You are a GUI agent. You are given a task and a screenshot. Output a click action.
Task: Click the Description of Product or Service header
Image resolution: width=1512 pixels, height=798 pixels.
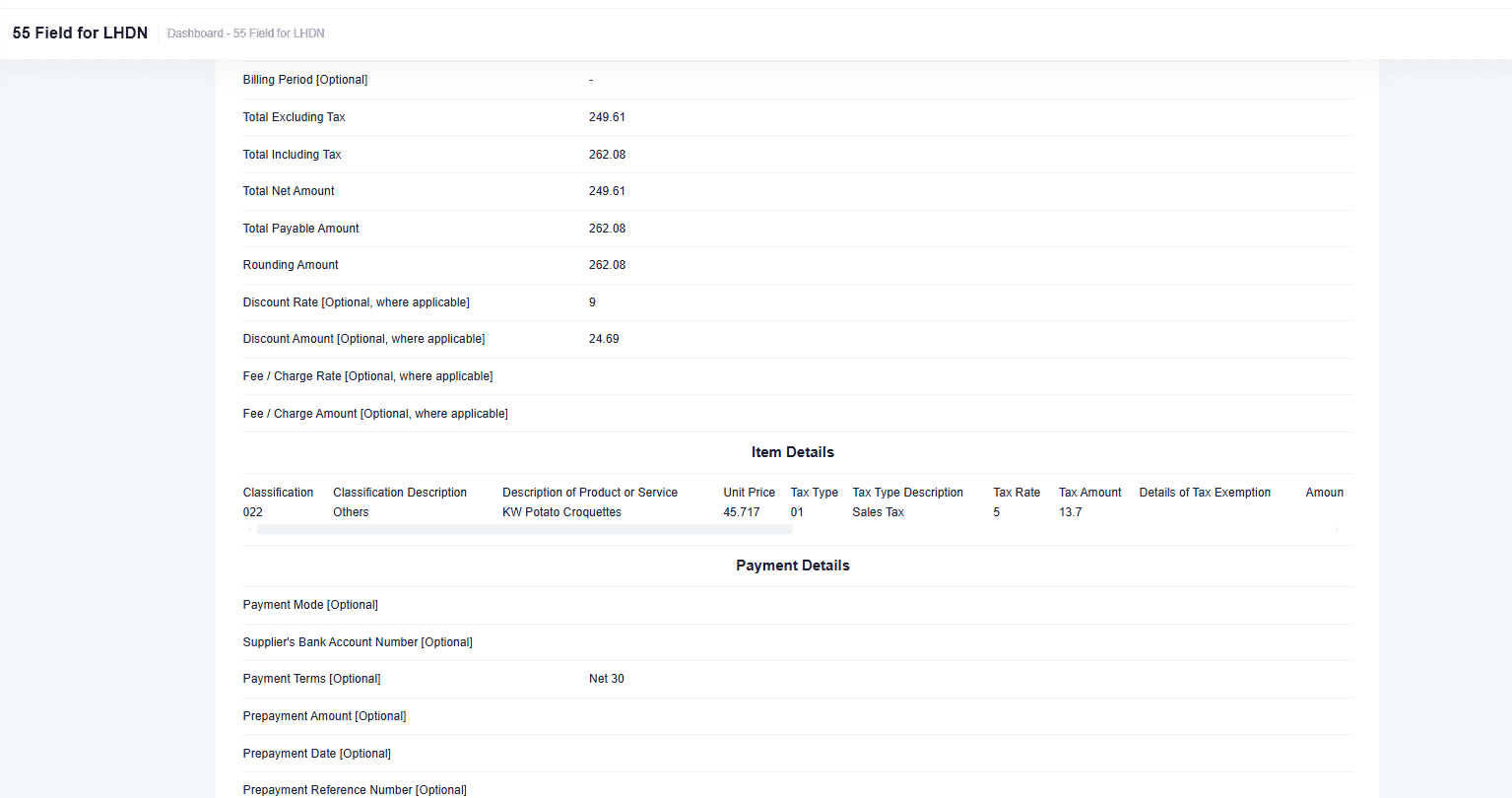click(x=589, y=493)
